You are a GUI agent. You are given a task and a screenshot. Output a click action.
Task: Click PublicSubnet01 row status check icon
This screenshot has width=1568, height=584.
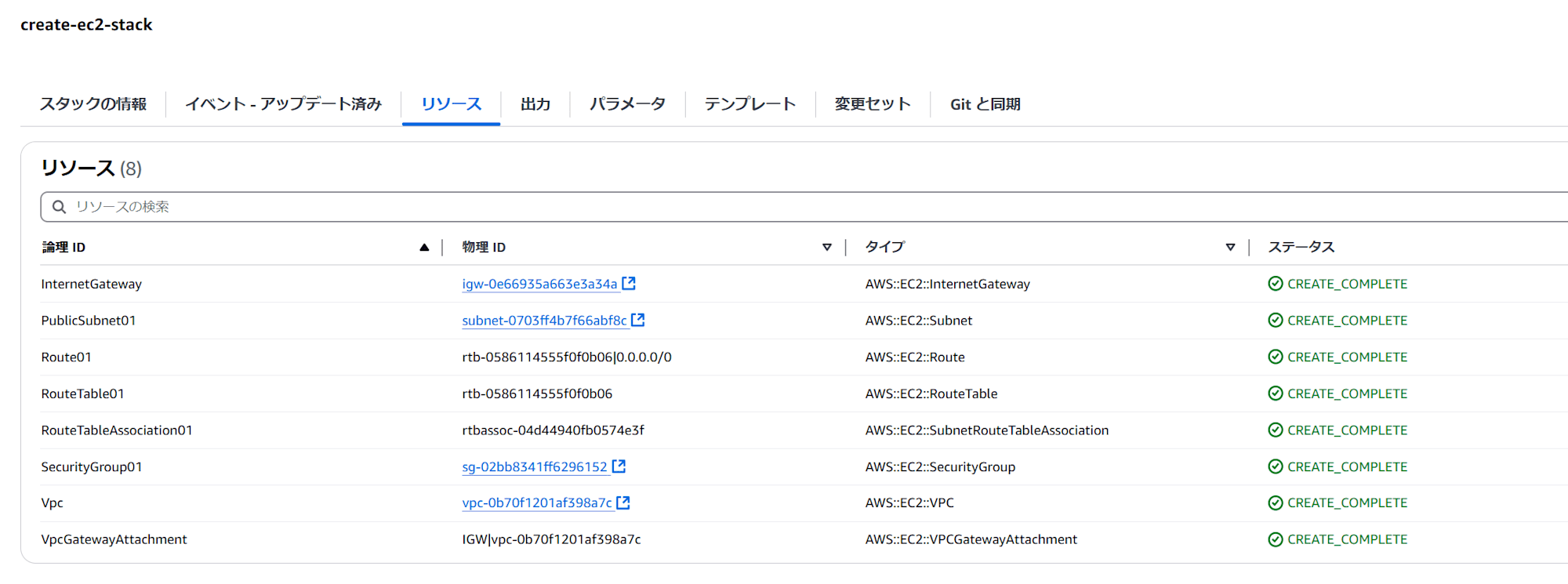pos(1276,320)
